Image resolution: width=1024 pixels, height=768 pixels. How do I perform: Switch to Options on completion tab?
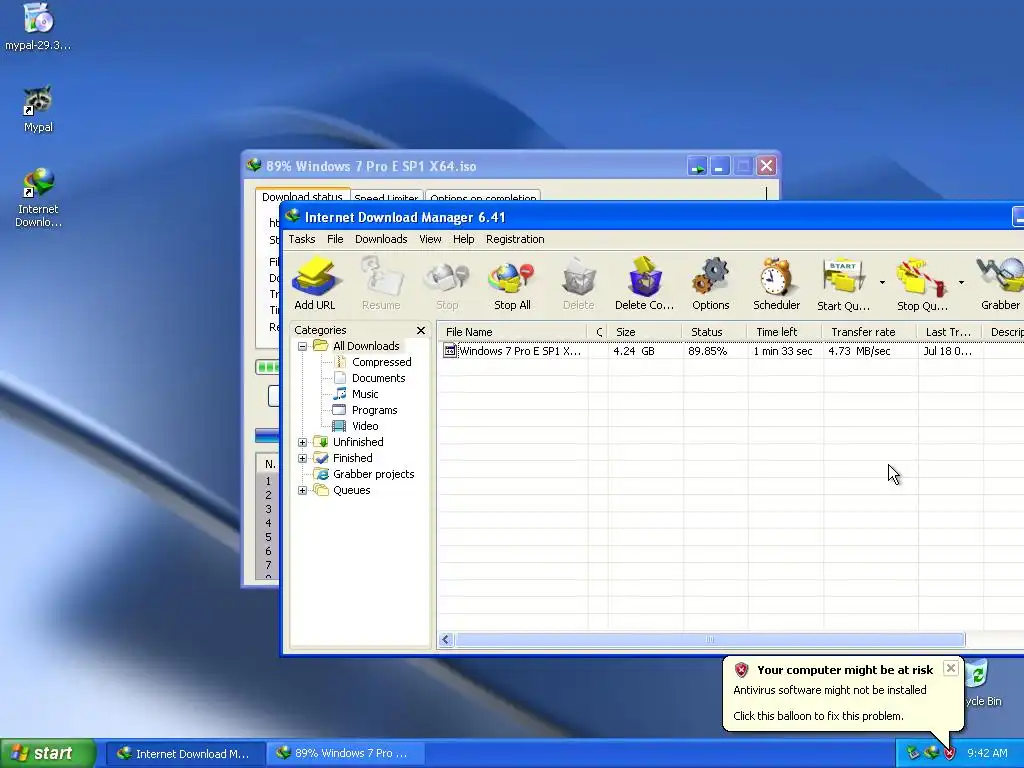483,197
